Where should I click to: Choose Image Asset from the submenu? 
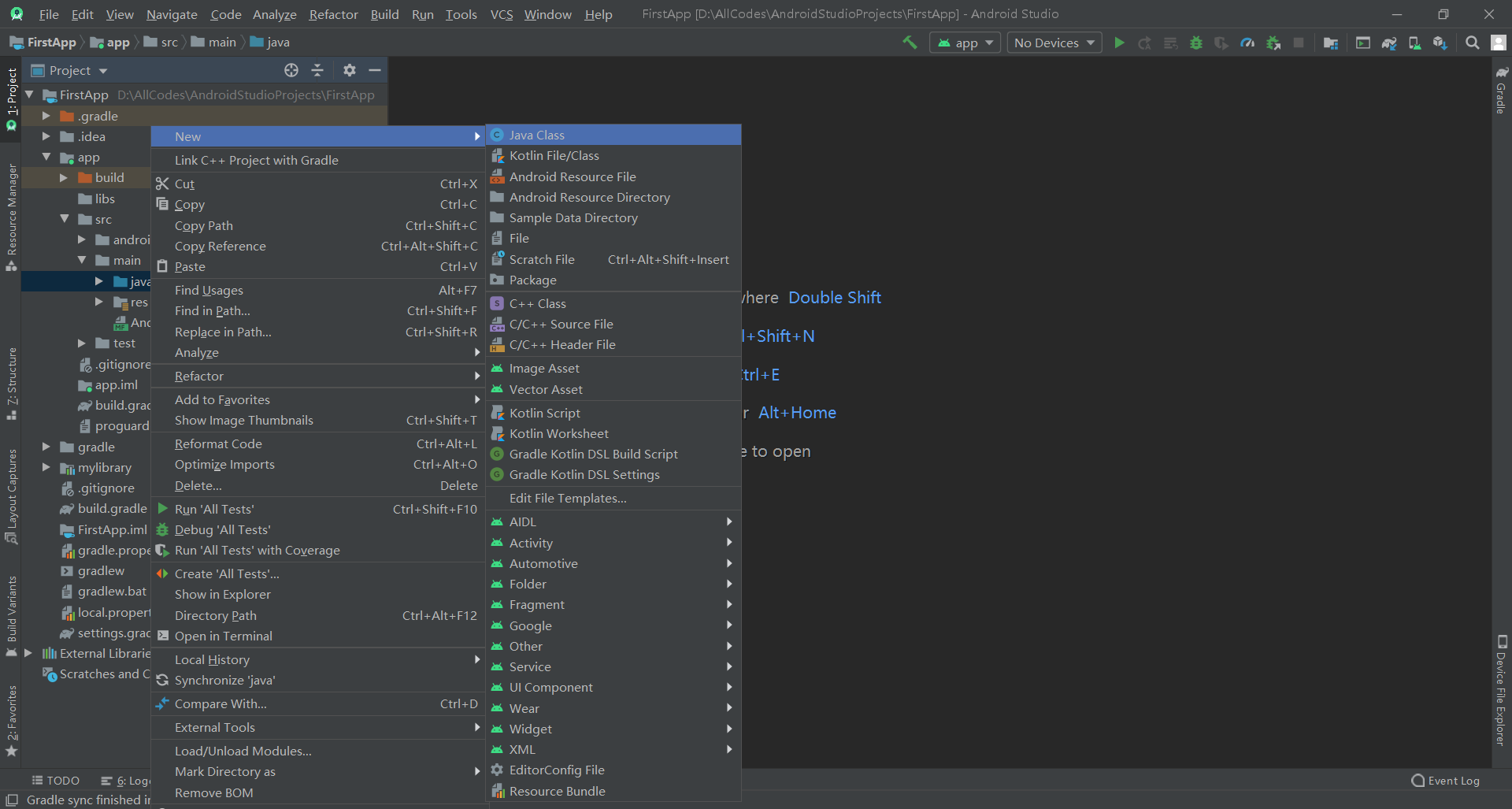click(x=613, y=368)
